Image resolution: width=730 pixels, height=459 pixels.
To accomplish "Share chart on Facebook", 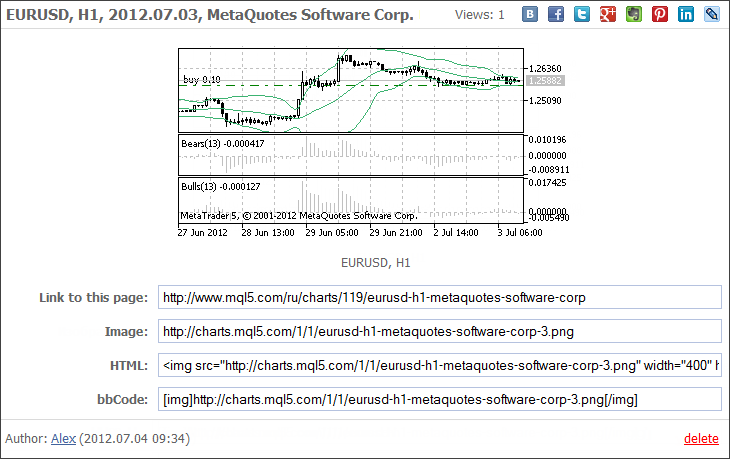I will [555, 14].
